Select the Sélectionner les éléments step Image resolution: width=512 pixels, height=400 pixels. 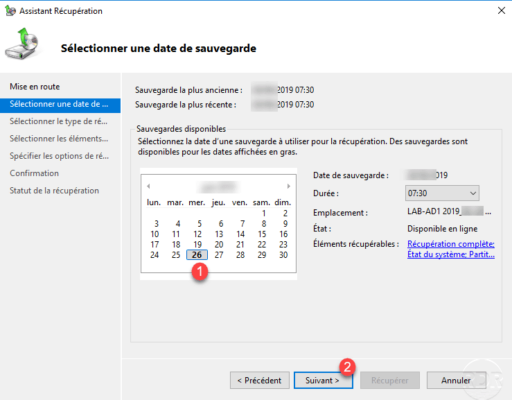(x=59, y=139)
